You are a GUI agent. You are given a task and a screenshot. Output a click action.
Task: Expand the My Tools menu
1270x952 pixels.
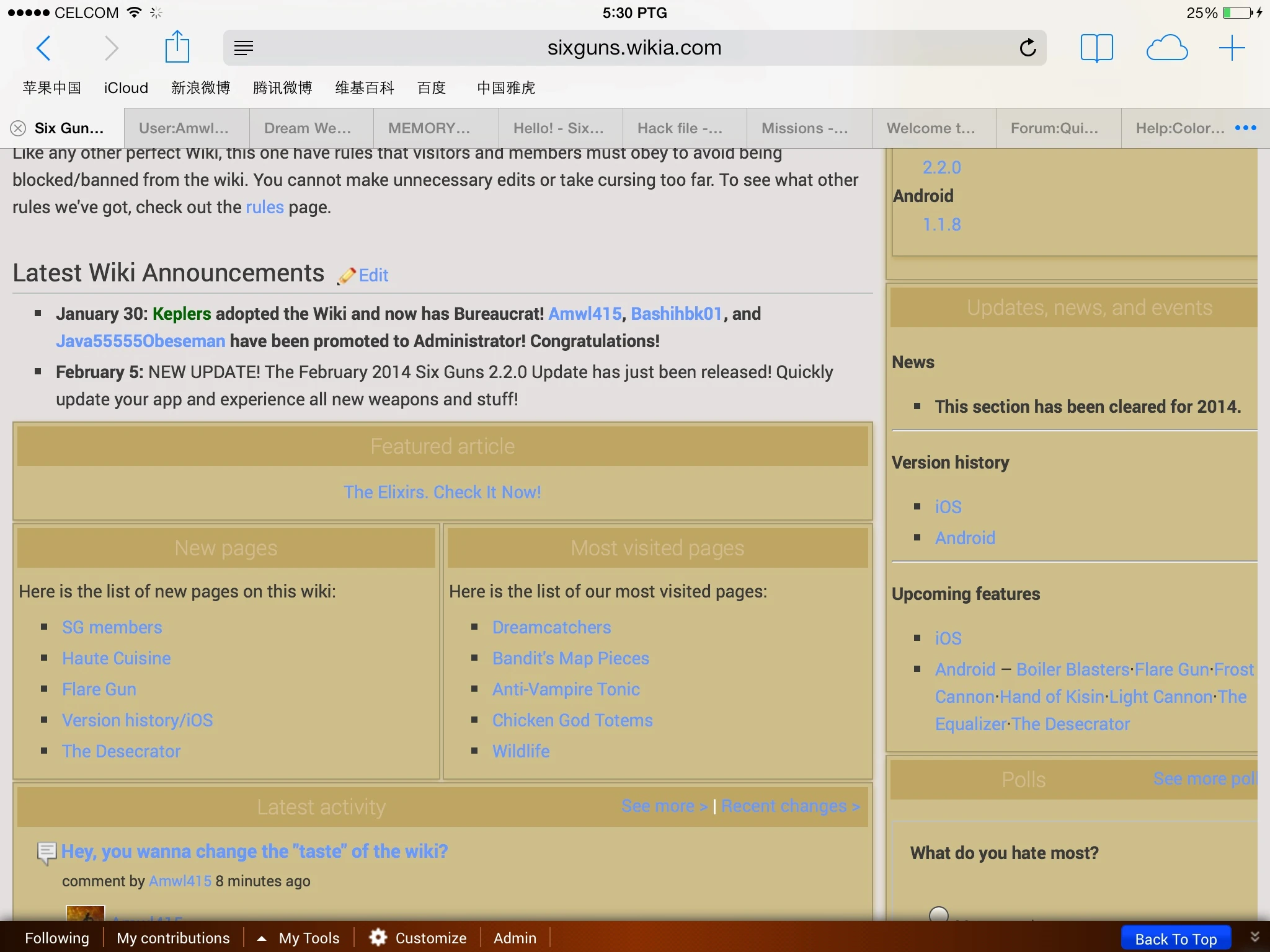point(300,938)
